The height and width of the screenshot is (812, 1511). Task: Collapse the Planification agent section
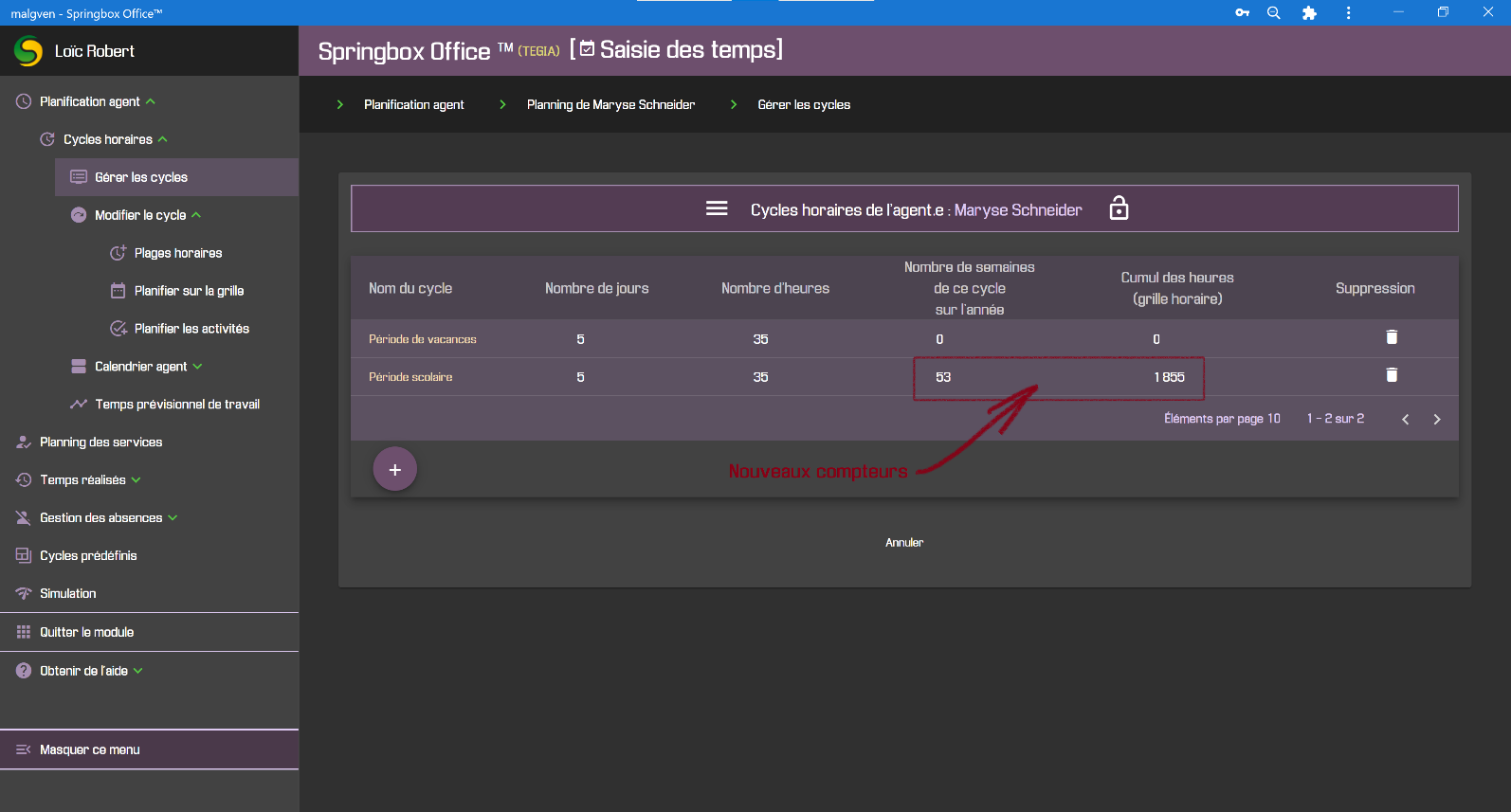click(x=151, y=101)
